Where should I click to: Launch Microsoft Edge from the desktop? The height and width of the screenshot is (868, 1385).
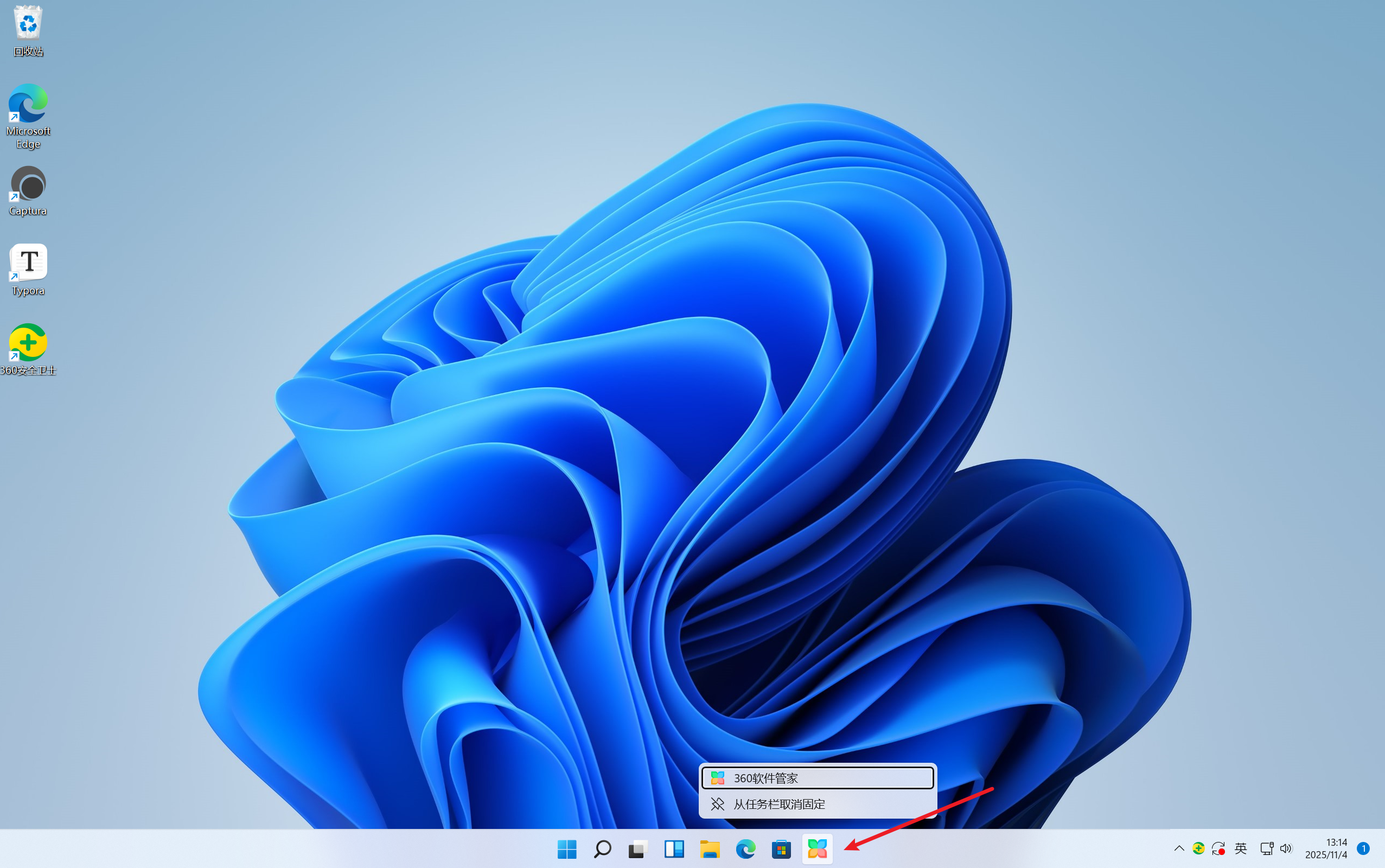tap(27, 105)
